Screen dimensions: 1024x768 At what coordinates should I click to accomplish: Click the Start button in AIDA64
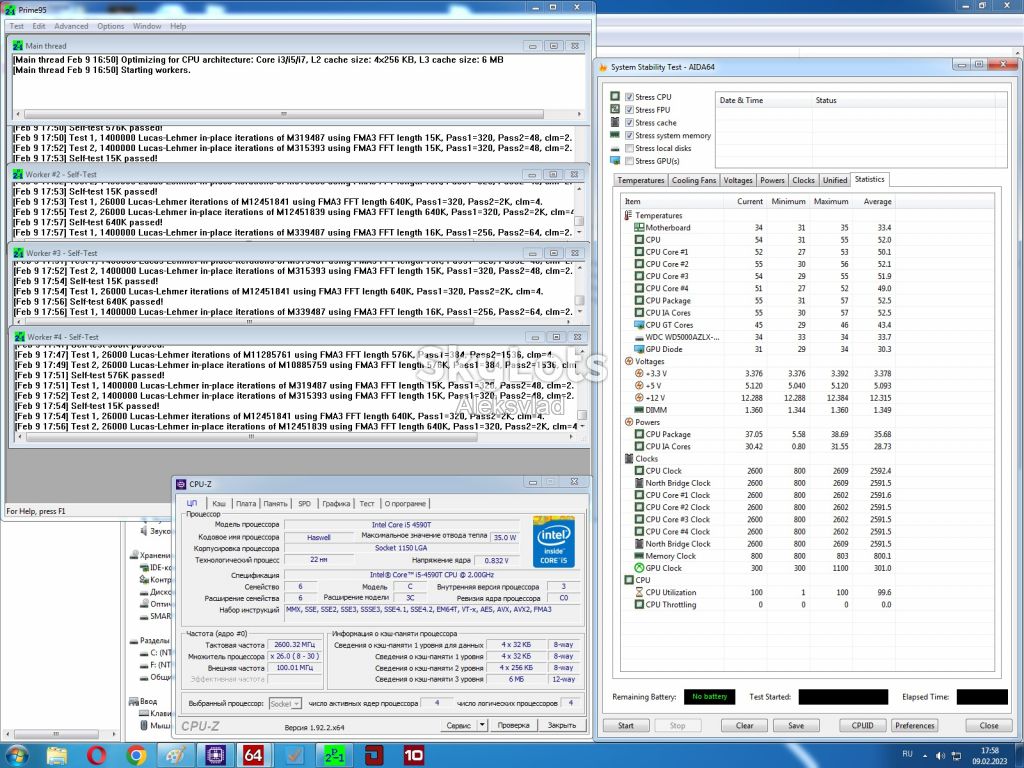(626, 726)
